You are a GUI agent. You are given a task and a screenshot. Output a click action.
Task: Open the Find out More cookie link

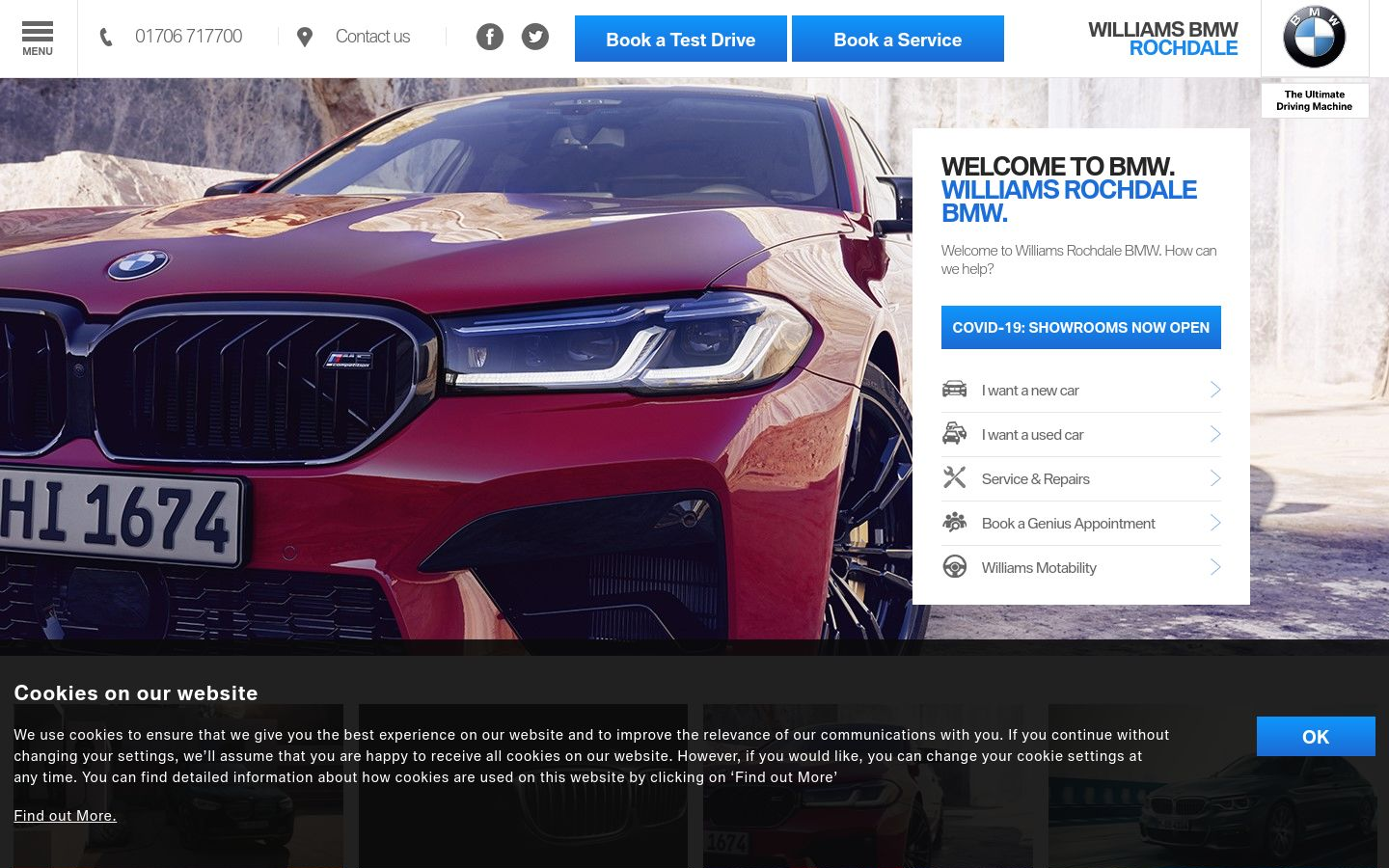[x=65, y=816]
